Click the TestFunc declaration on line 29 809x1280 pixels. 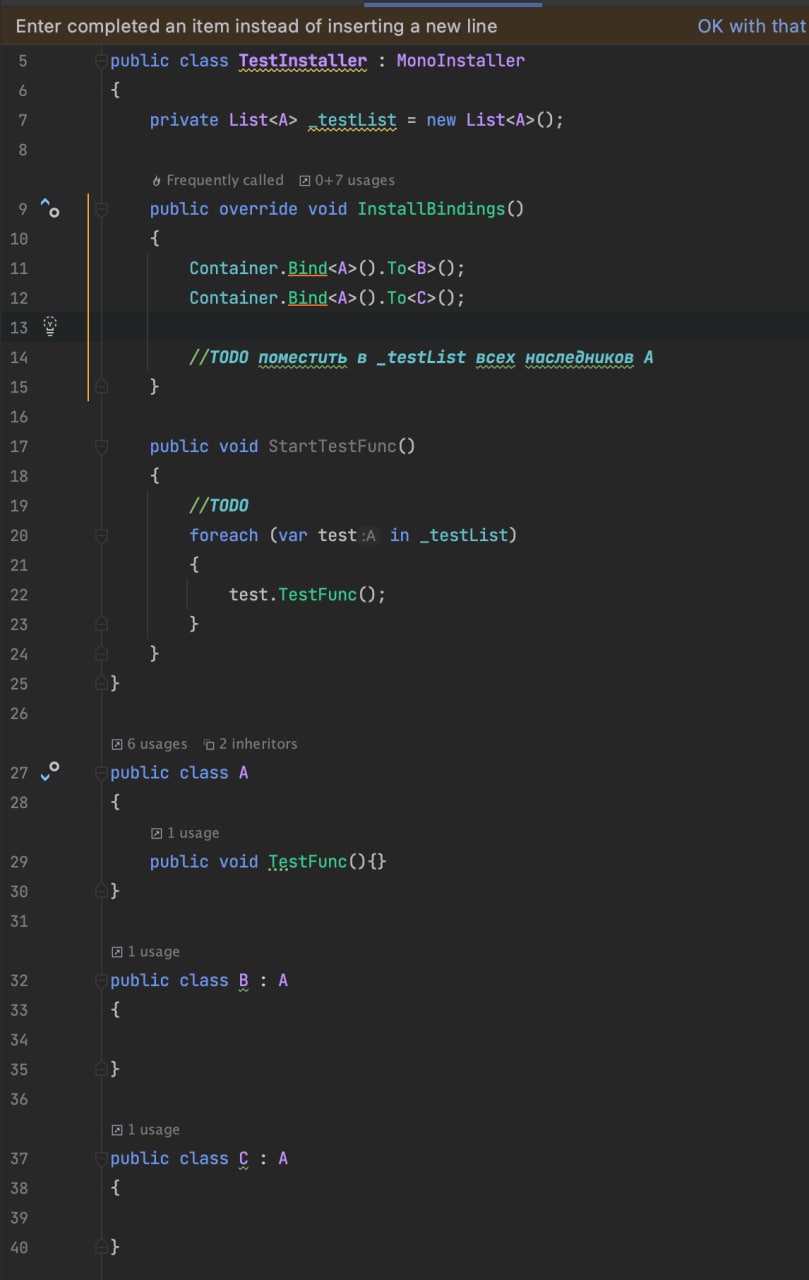tap(308, 861)
